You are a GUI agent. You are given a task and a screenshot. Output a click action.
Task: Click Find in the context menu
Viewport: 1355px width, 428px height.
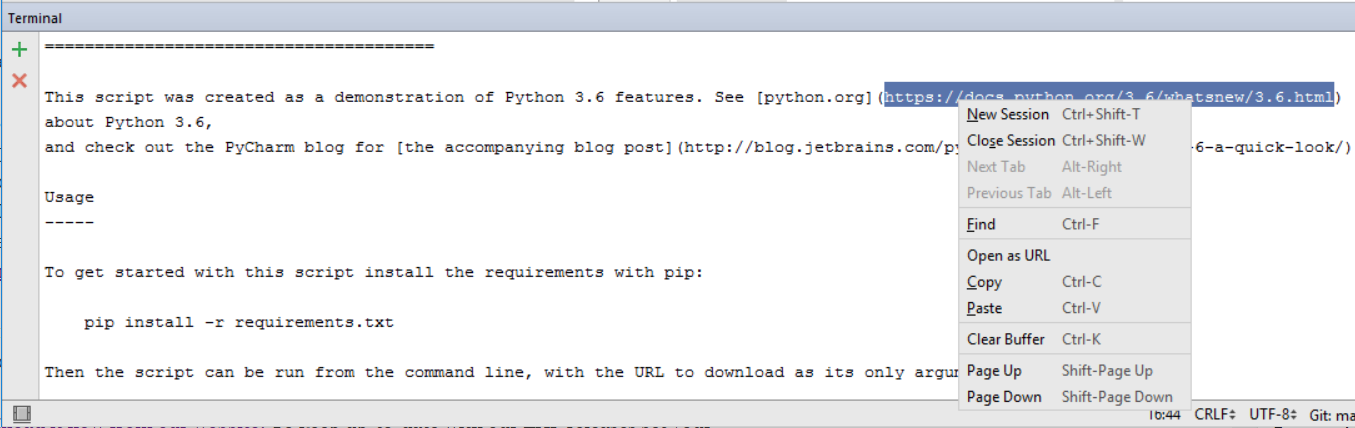(x=981, y=225)
